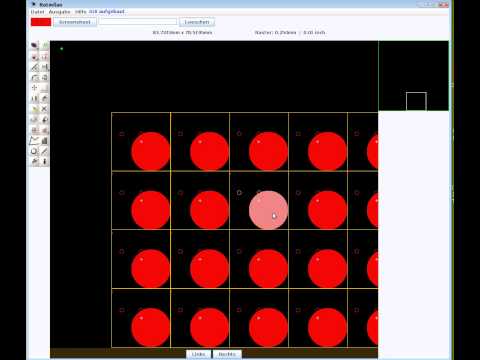Viewport: 480px width, 360px height.
Task: Click the green origin dot on the canvas
Action: [61, 49]
